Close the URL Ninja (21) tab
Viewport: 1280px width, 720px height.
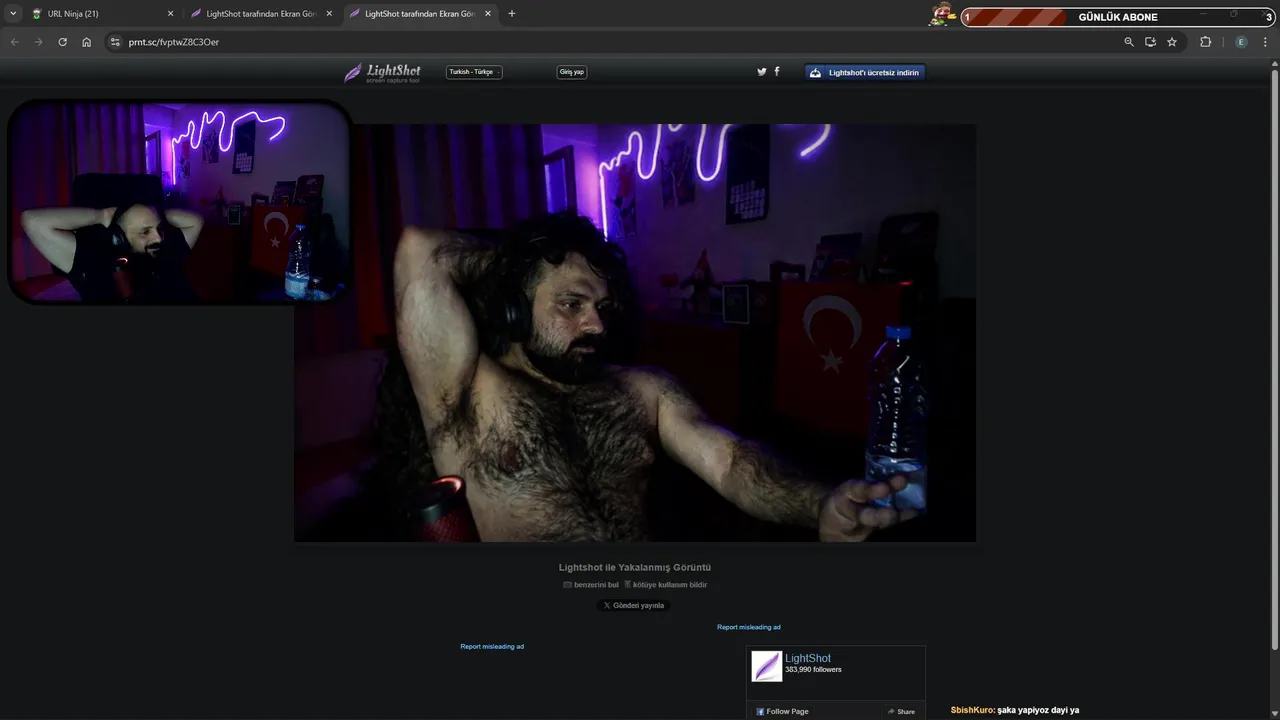(170, 14)
